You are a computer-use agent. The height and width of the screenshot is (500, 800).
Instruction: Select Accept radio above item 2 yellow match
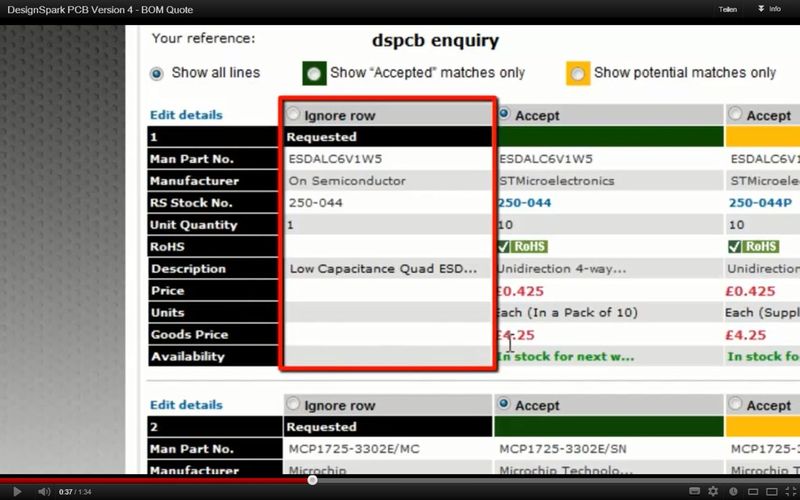pos(735,404)
